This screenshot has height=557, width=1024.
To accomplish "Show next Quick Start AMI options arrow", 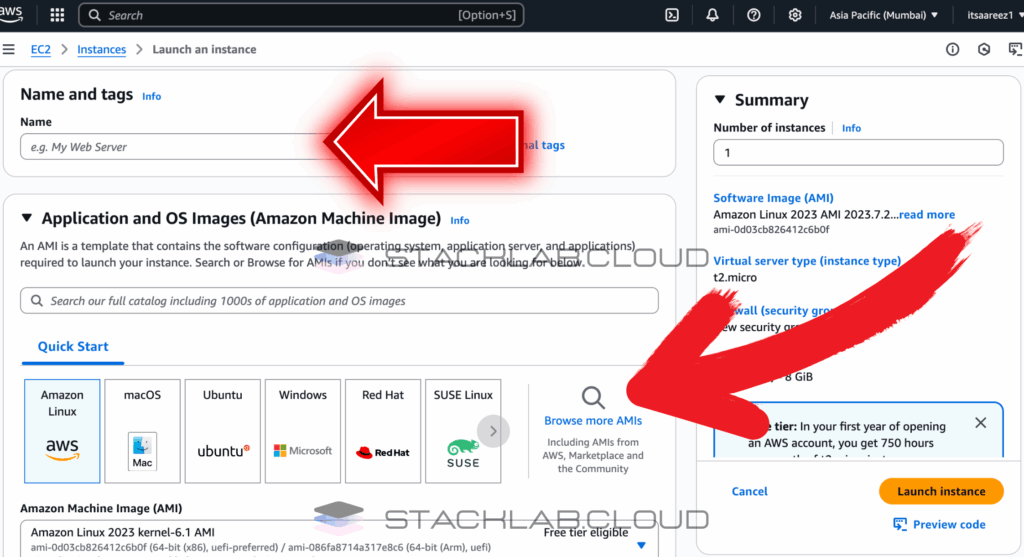I will [x=493, y=431].
